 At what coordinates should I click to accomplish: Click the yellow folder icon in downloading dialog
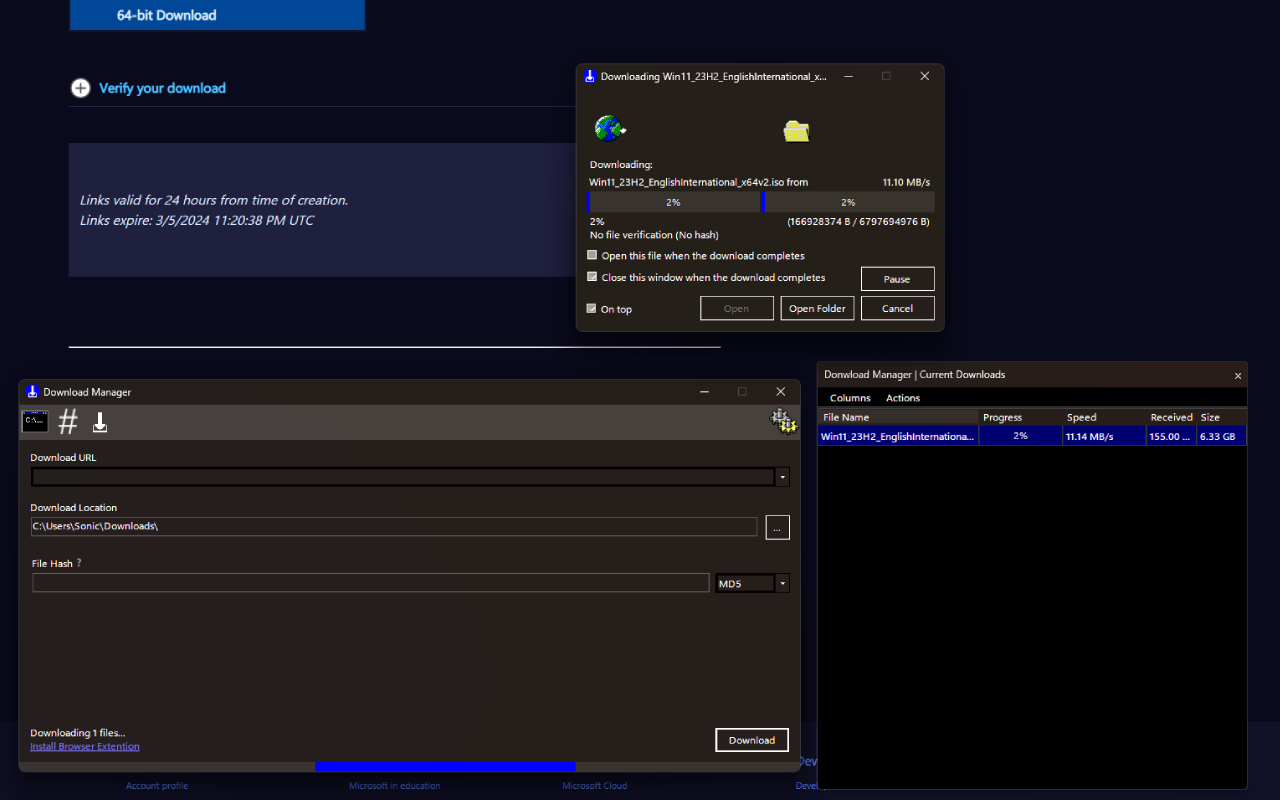[796, 130]
